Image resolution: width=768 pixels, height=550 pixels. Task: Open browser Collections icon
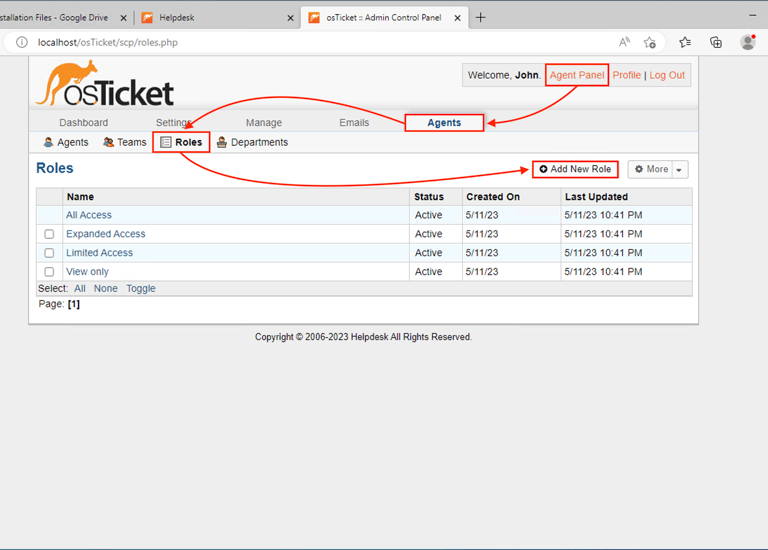716,42
